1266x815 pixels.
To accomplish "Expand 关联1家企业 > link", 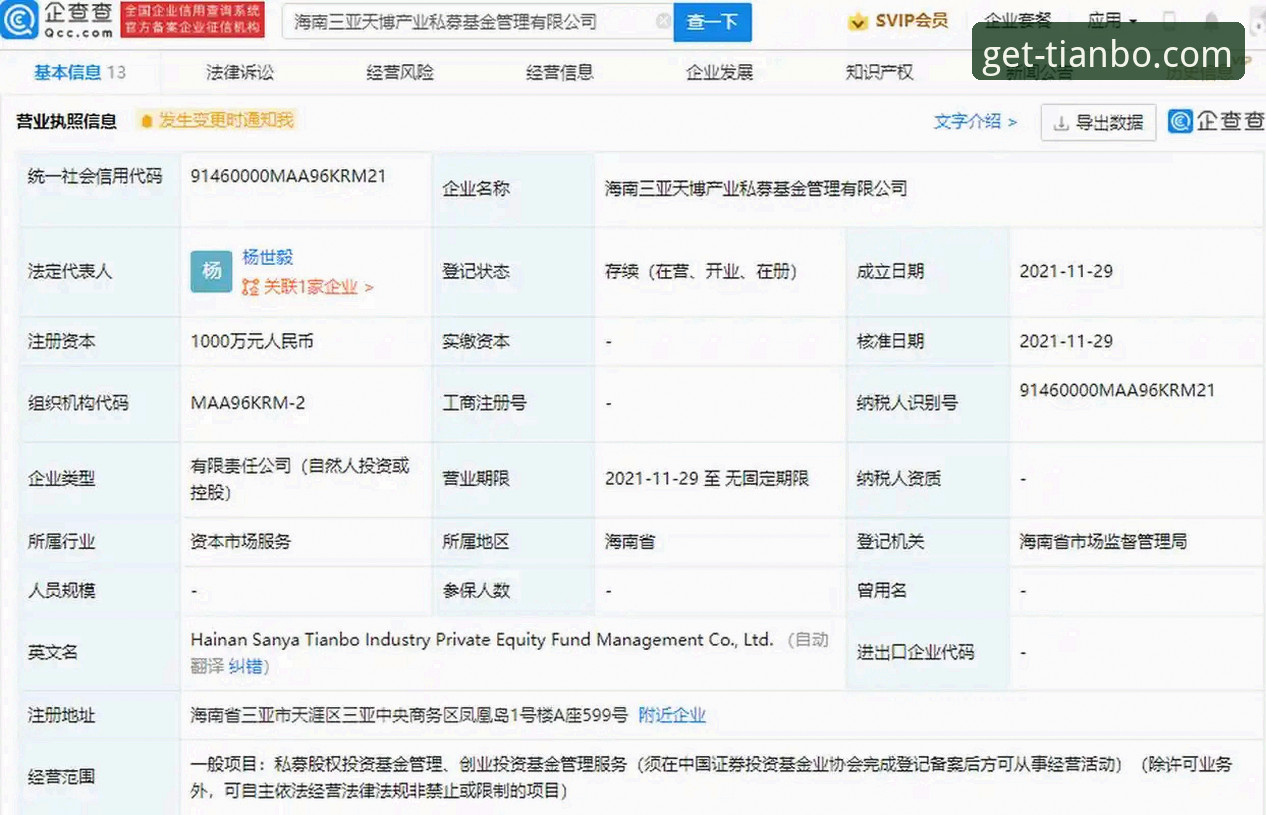I will pyautogui.click(x=318, y=287).
